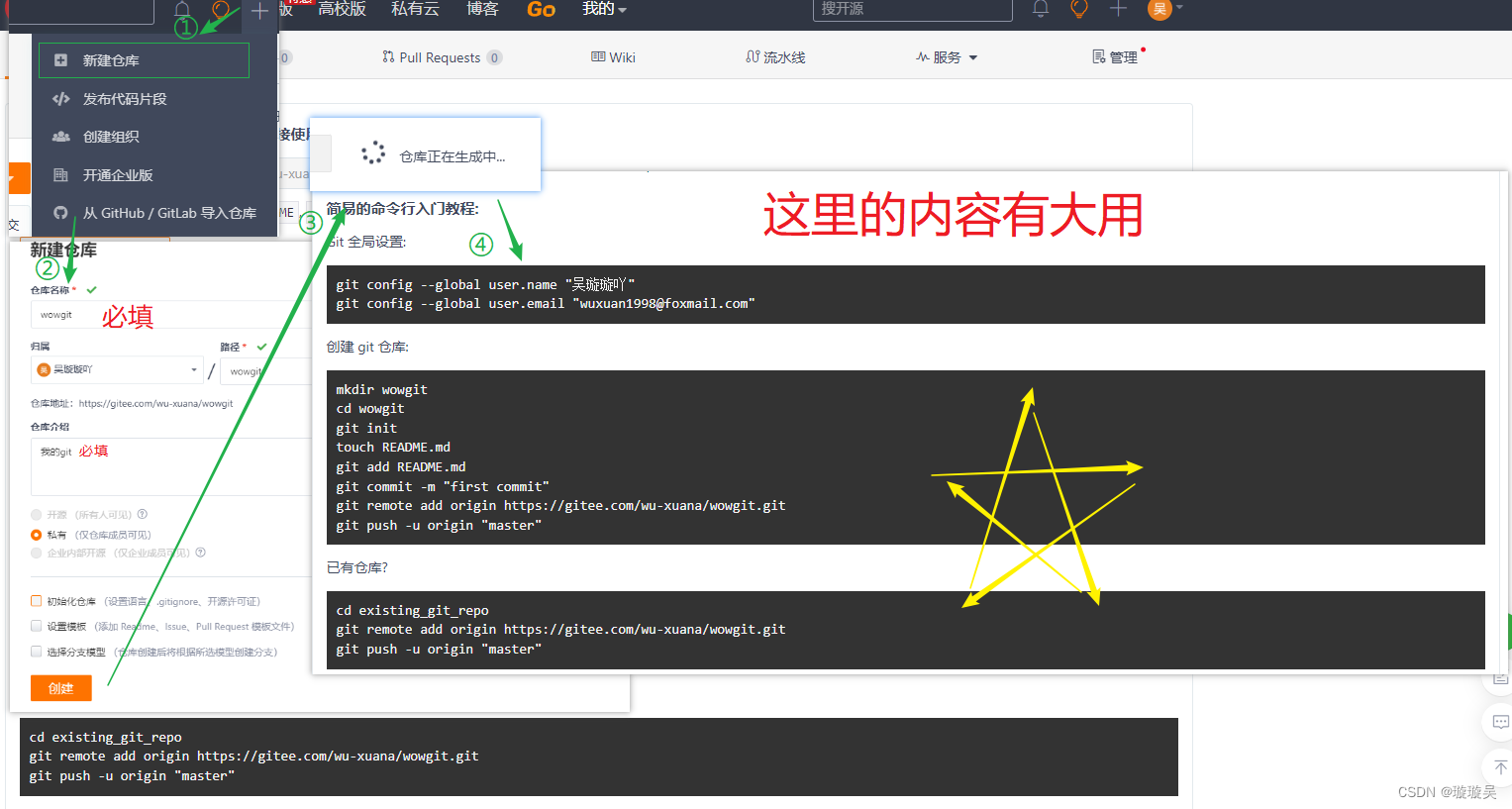Click the 简易的命令行入门教程 heading

402,209
